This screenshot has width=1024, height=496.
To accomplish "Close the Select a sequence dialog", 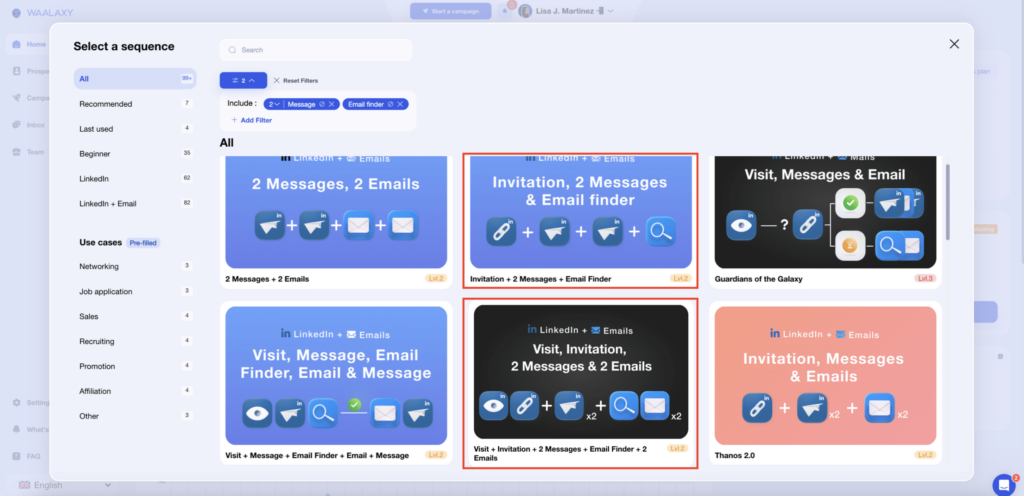I will click(x=954, y=44).
